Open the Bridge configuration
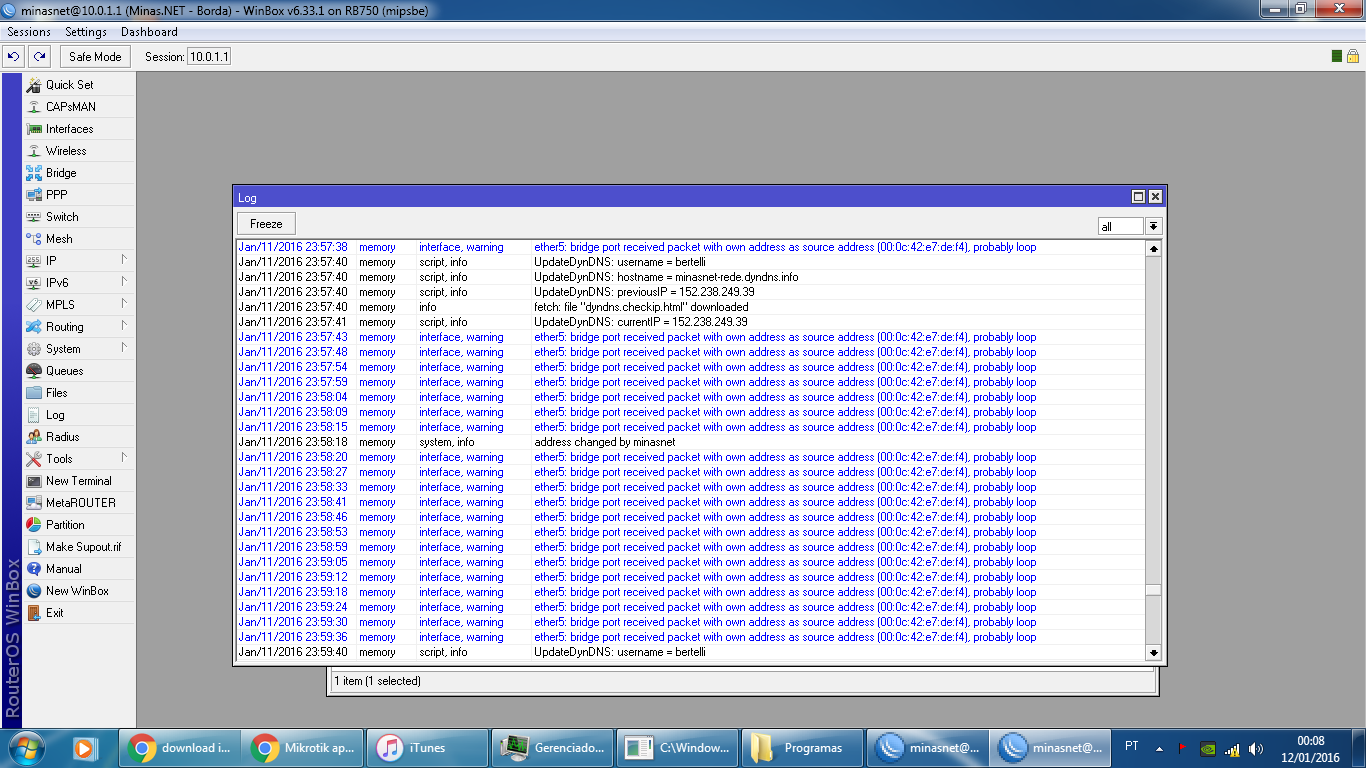This screenshot has height=768, width=1366. point(79,173)
